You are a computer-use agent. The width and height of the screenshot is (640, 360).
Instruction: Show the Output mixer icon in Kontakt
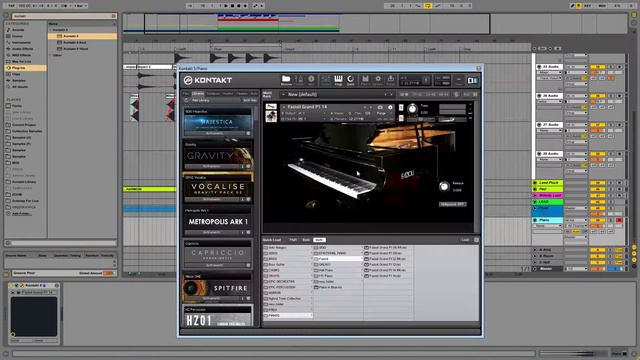coord(326,80)
